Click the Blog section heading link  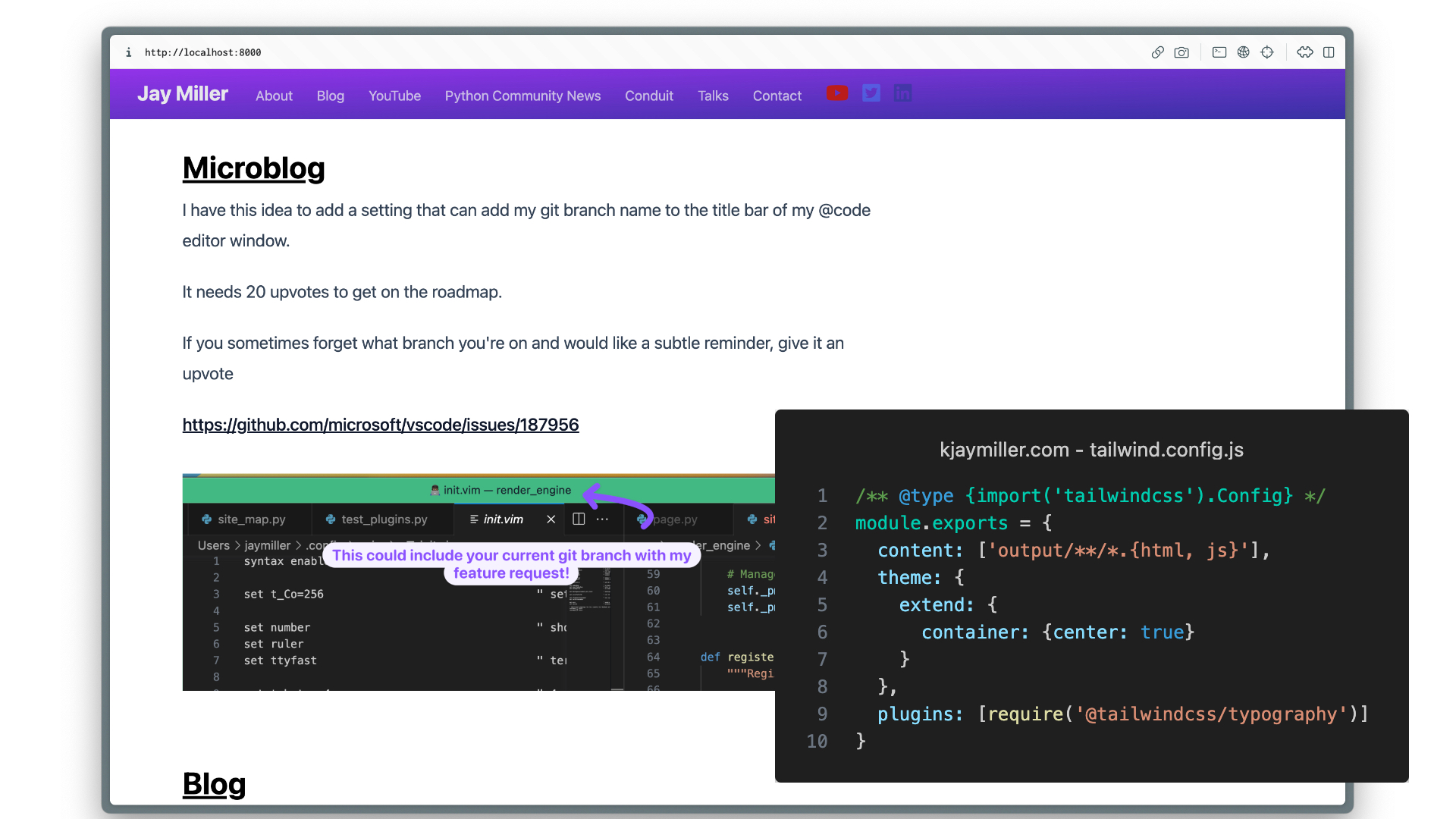click(x=215, y=784)
